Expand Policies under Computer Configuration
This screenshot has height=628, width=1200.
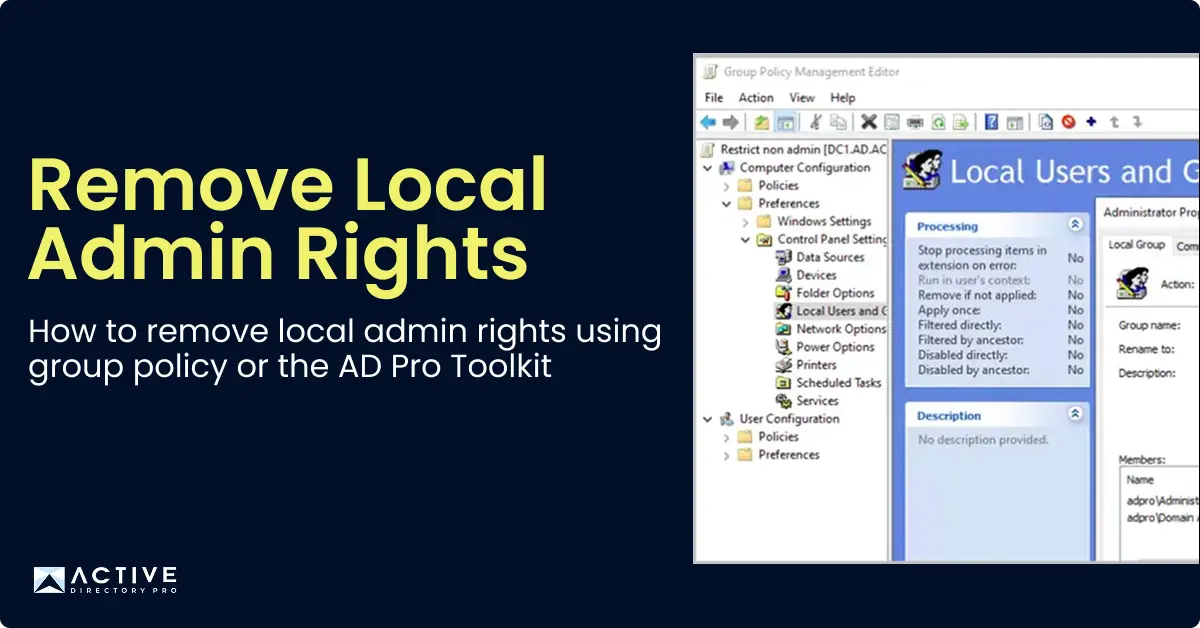click(727, 186)
